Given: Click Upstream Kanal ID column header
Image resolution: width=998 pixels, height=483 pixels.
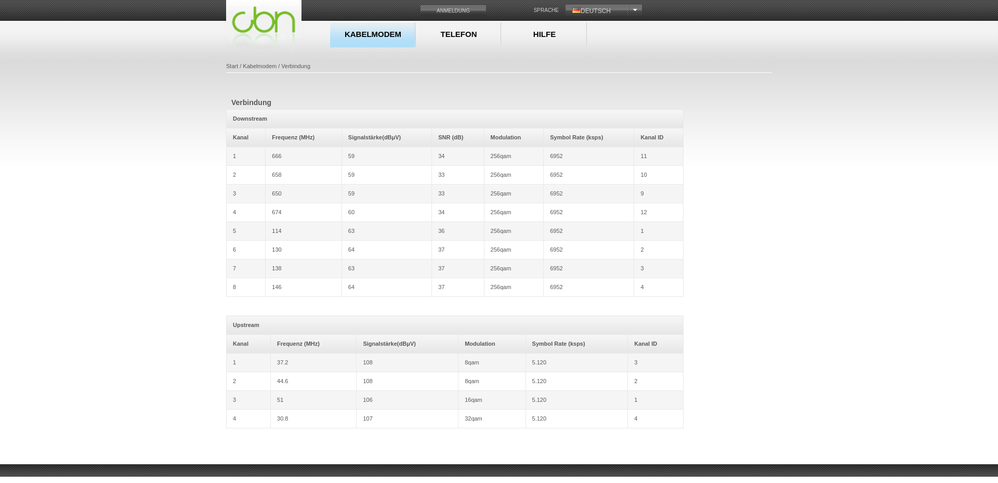Looking at the screenshot, I should click(x=645, y=344).
